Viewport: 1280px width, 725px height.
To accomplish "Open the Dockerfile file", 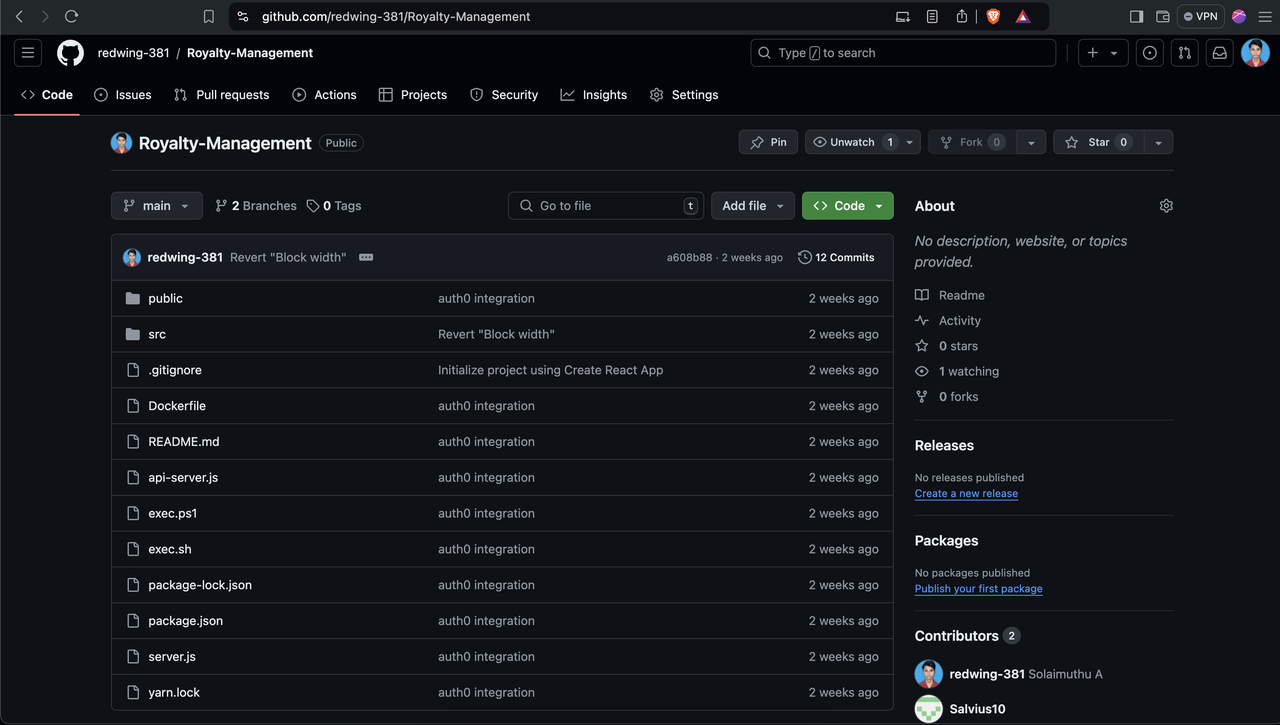I will (177, 405).
